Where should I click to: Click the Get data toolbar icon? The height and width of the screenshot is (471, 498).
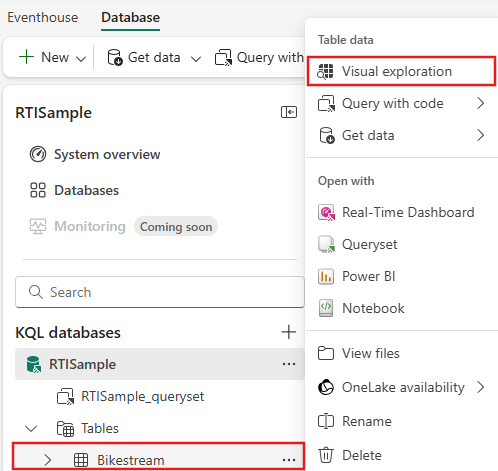115,57
